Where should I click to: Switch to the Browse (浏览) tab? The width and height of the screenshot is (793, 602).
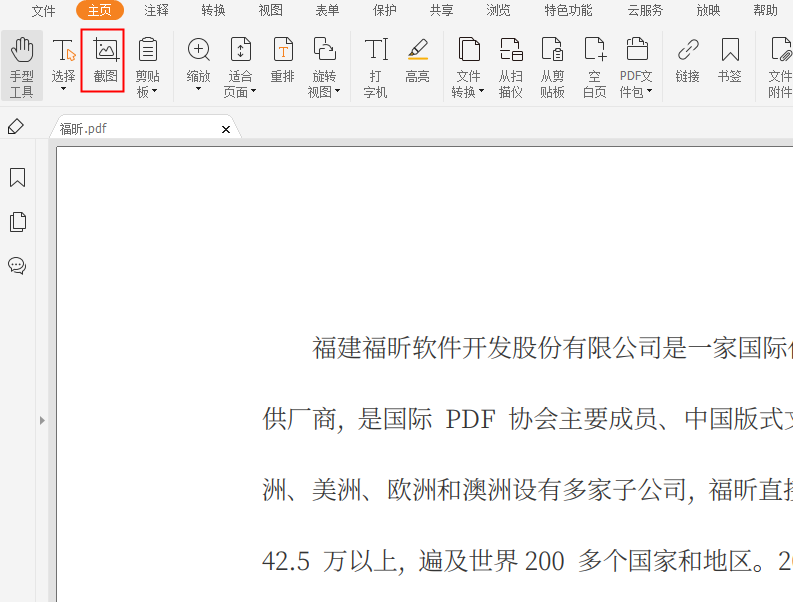[x=498, y=11]
